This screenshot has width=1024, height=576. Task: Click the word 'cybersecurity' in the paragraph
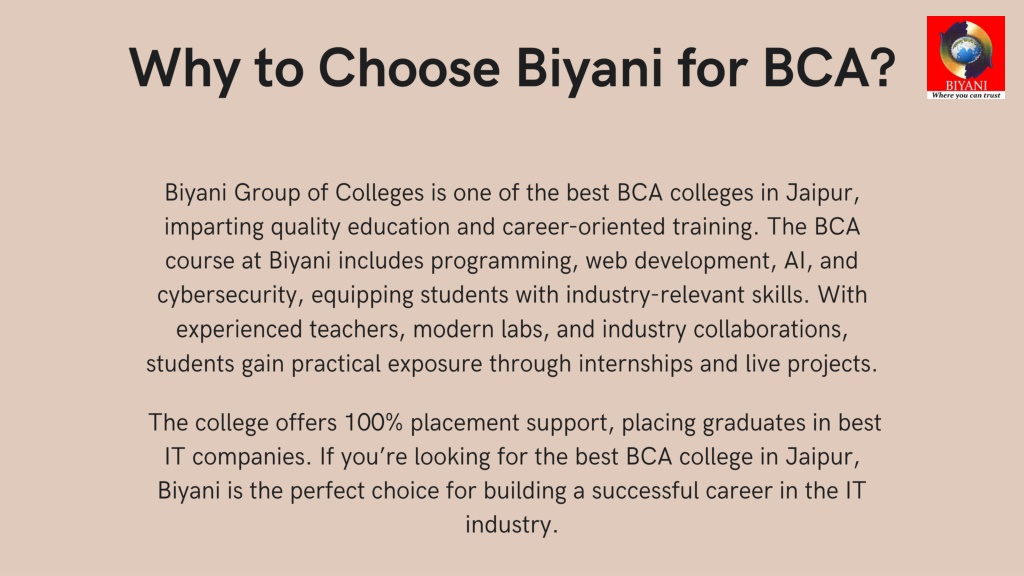[x=228, y=295]
